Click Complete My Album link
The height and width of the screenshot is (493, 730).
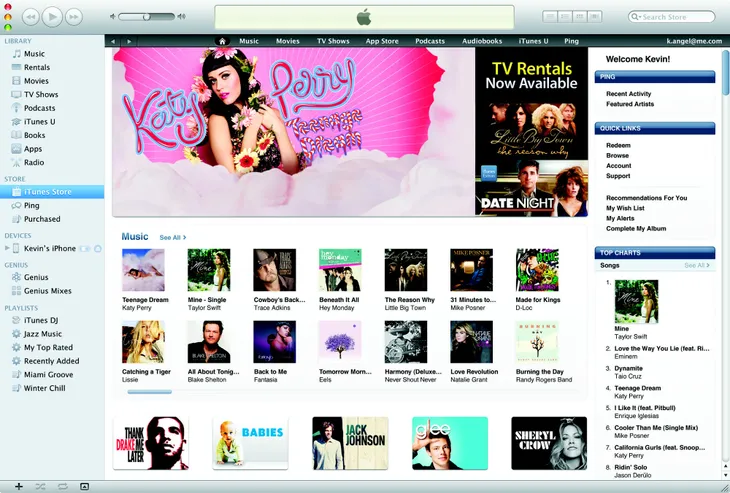click(636, 229)
